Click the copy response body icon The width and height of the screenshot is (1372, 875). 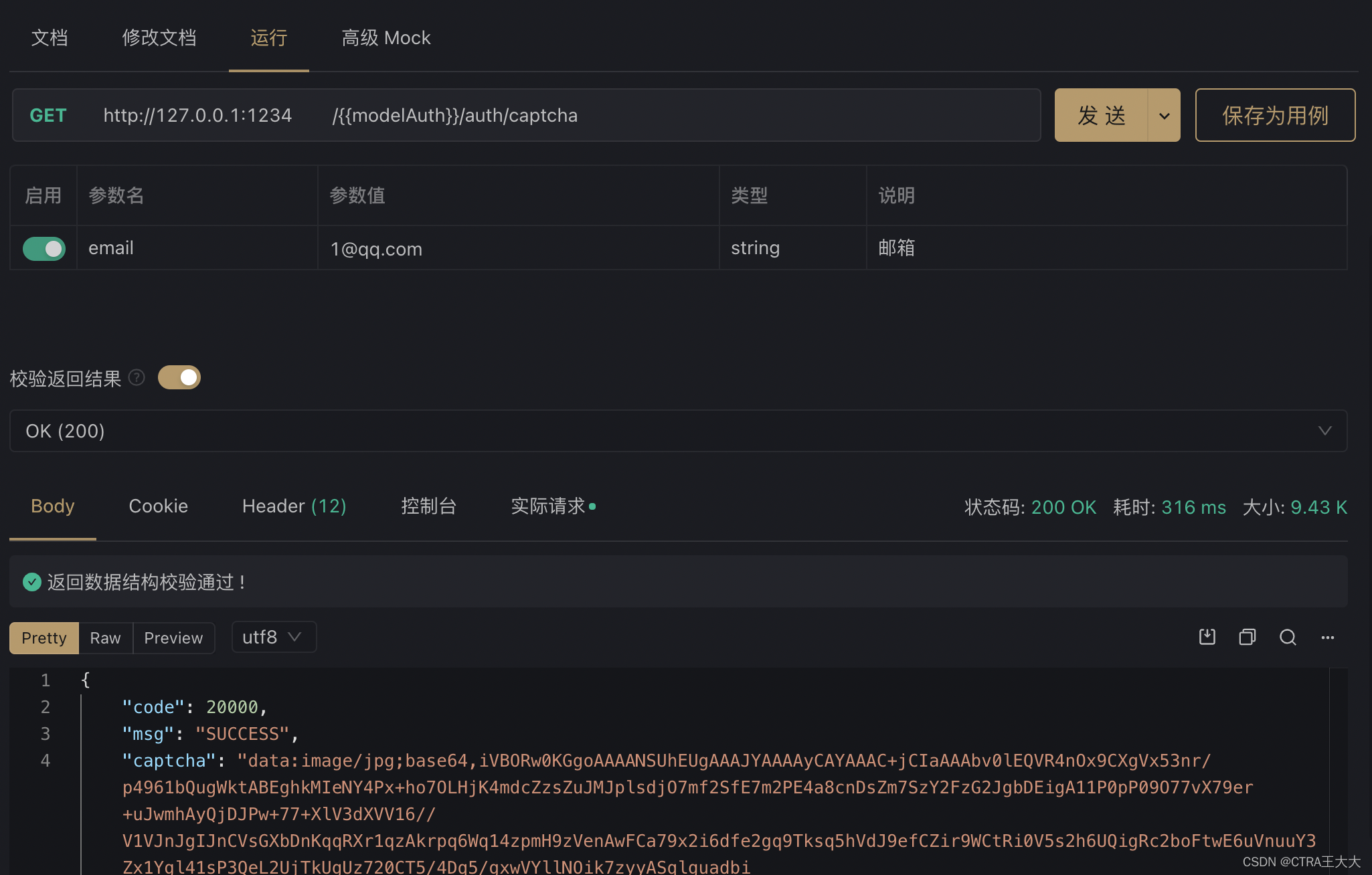(x=1247, y=637)
